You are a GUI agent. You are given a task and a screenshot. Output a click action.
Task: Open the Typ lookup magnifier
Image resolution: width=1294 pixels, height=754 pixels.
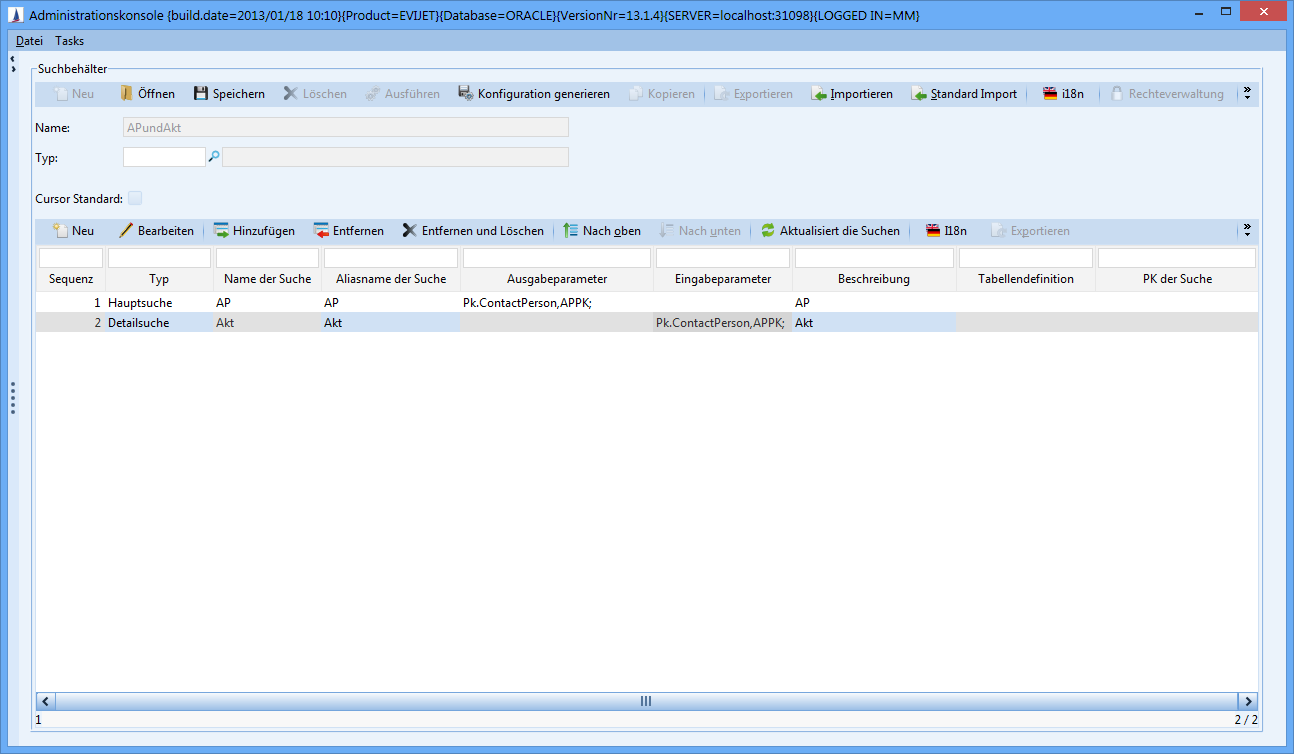213,157
